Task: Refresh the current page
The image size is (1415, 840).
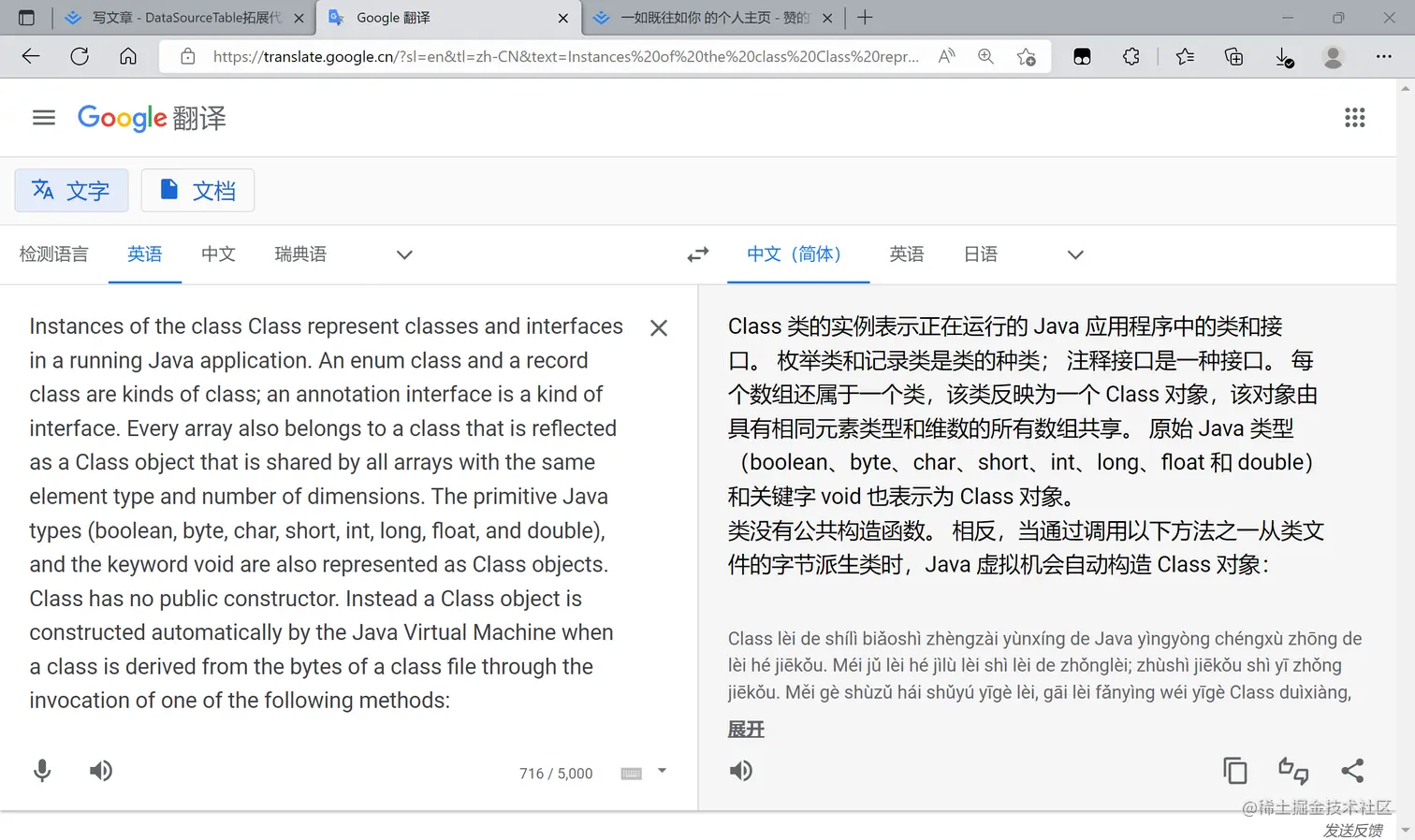Action: click(80, 57)
